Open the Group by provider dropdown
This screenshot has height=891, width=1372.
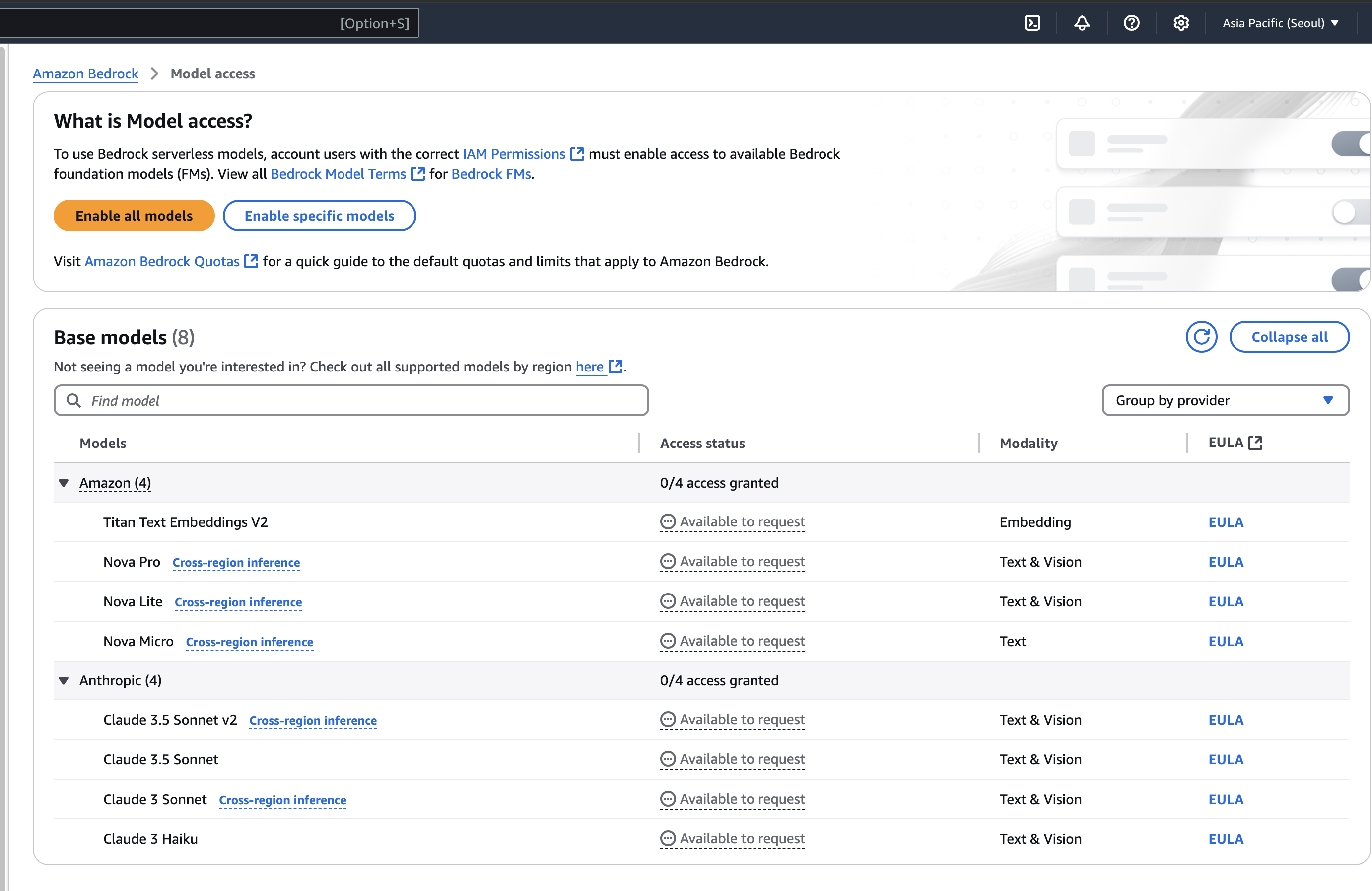click(x=1225, y=400)
